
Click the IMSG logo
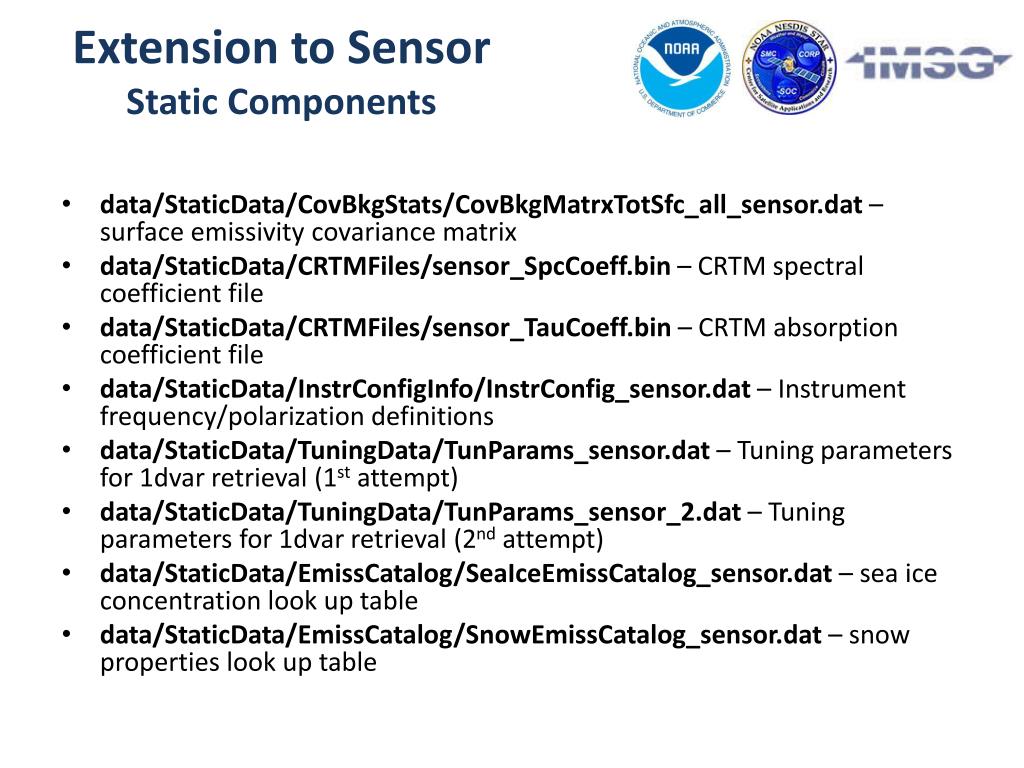tap(929, 63)
